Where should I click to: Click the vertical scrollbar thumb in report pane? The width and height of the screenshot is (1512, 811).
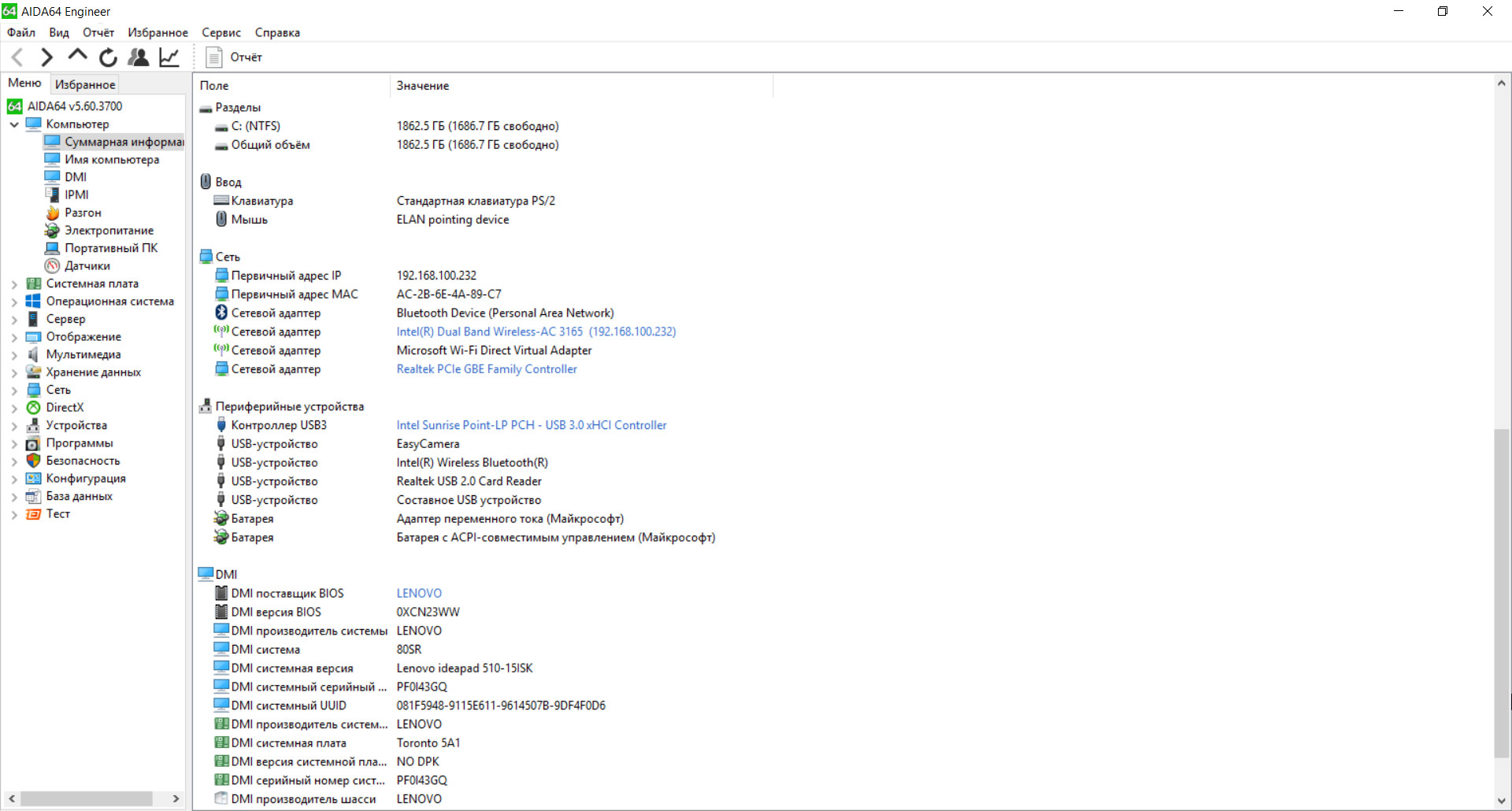pyautogui.click(x=1502, y=594)
